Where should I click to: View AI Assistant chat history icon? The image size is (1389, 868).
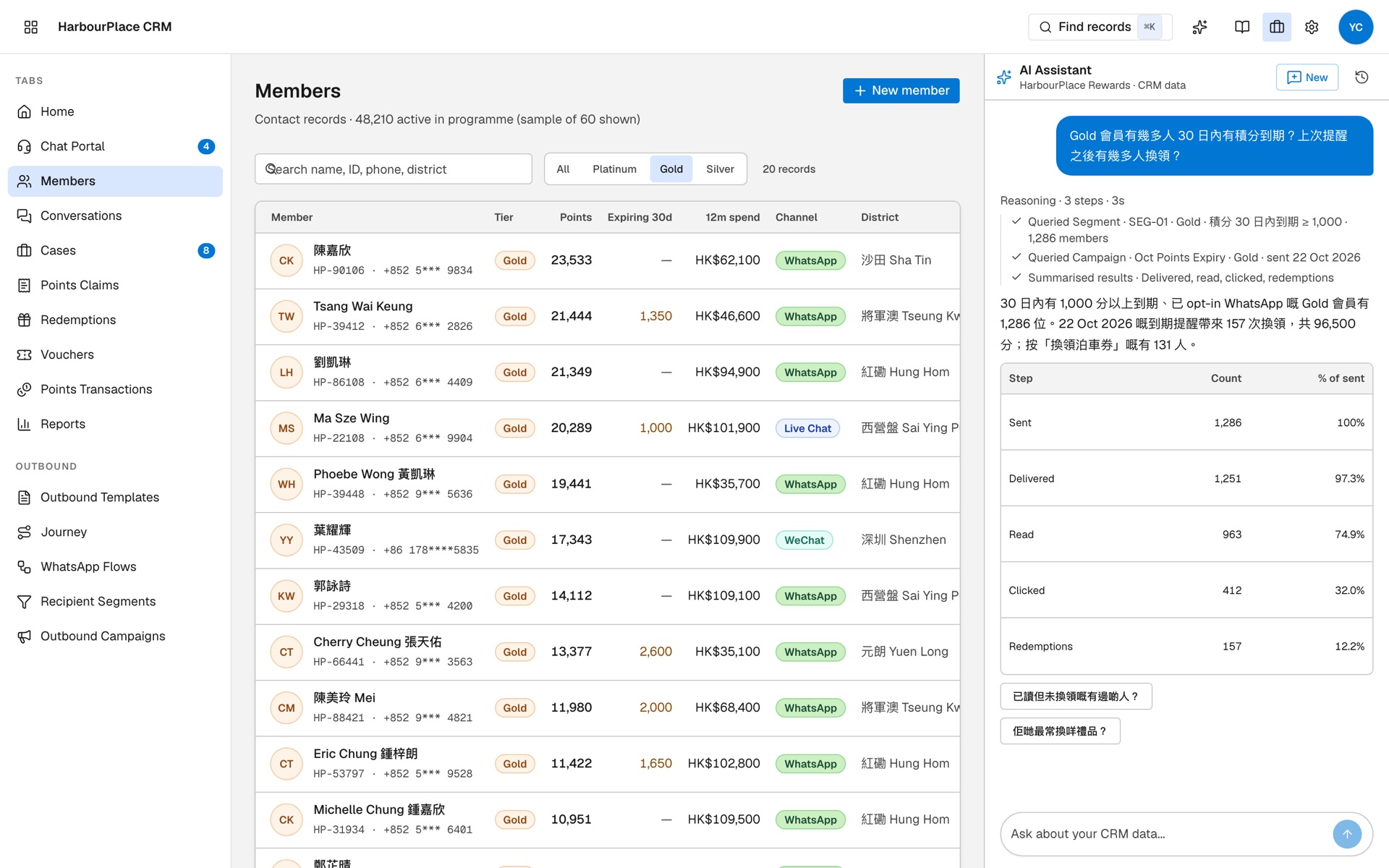[x=1362, y=77]
